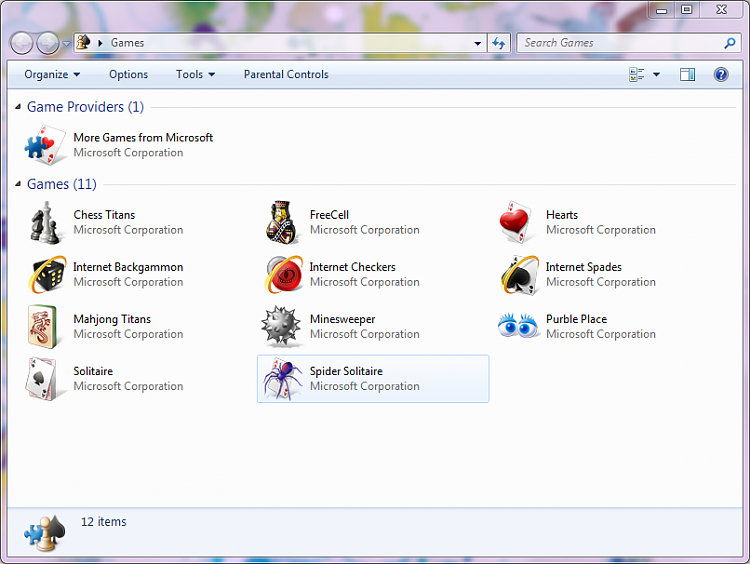Select the Hearts game icon
The width and height of the screenshot is (750, 564).
coord(515,222)
